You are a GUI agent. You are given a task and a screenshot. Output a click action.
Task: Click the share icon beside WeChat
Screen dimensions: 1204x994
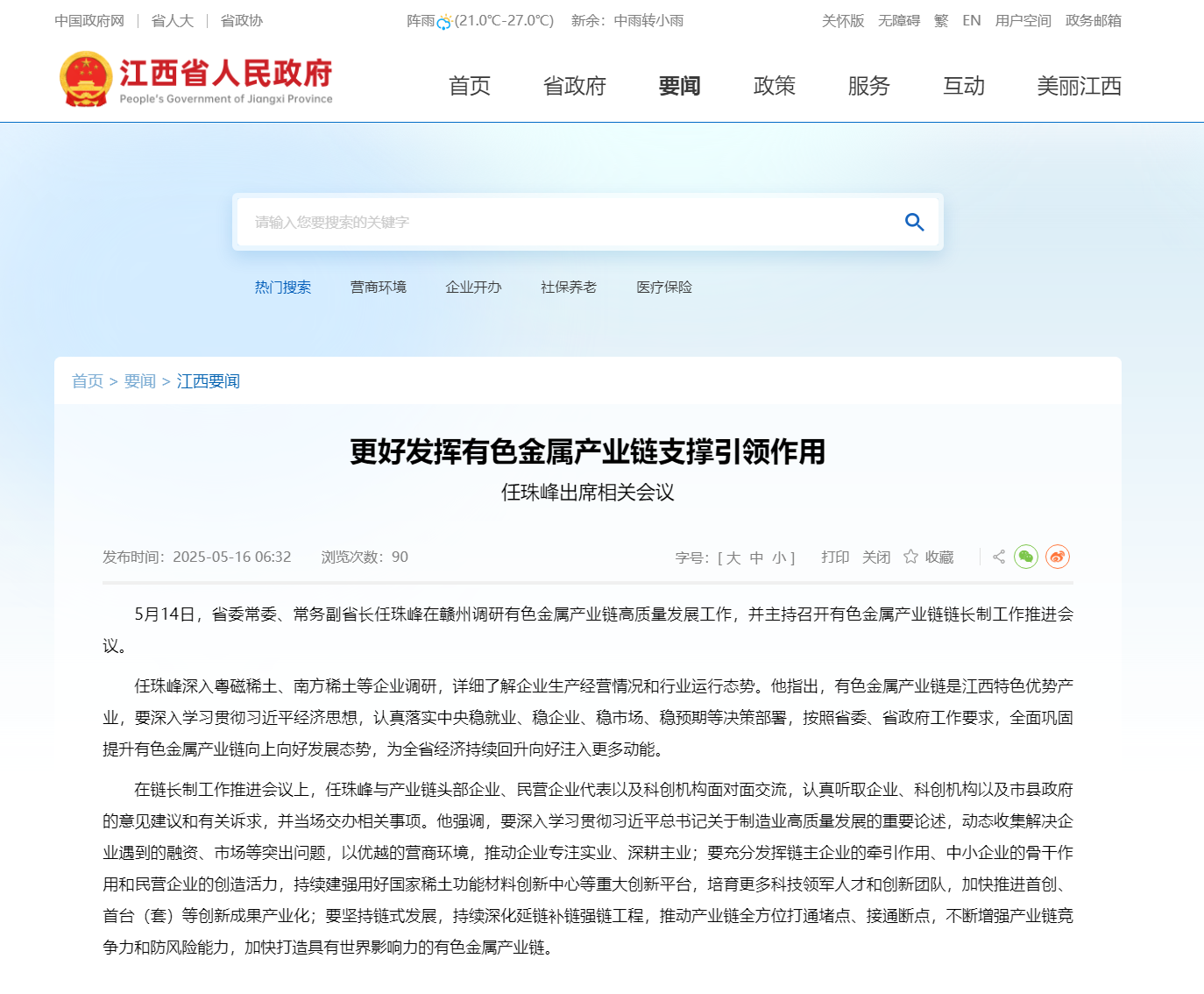click(998, 557)
